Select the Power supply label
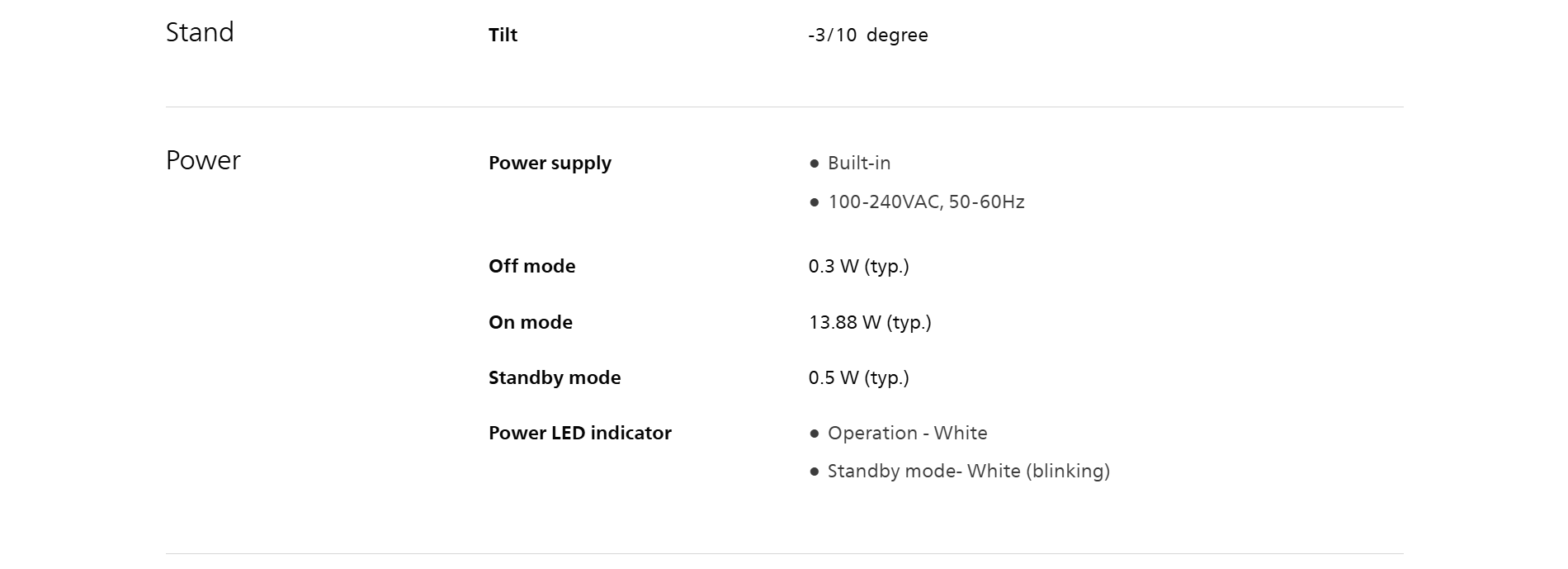Screen dimensions: 1568x569 (x=550, y=163)
